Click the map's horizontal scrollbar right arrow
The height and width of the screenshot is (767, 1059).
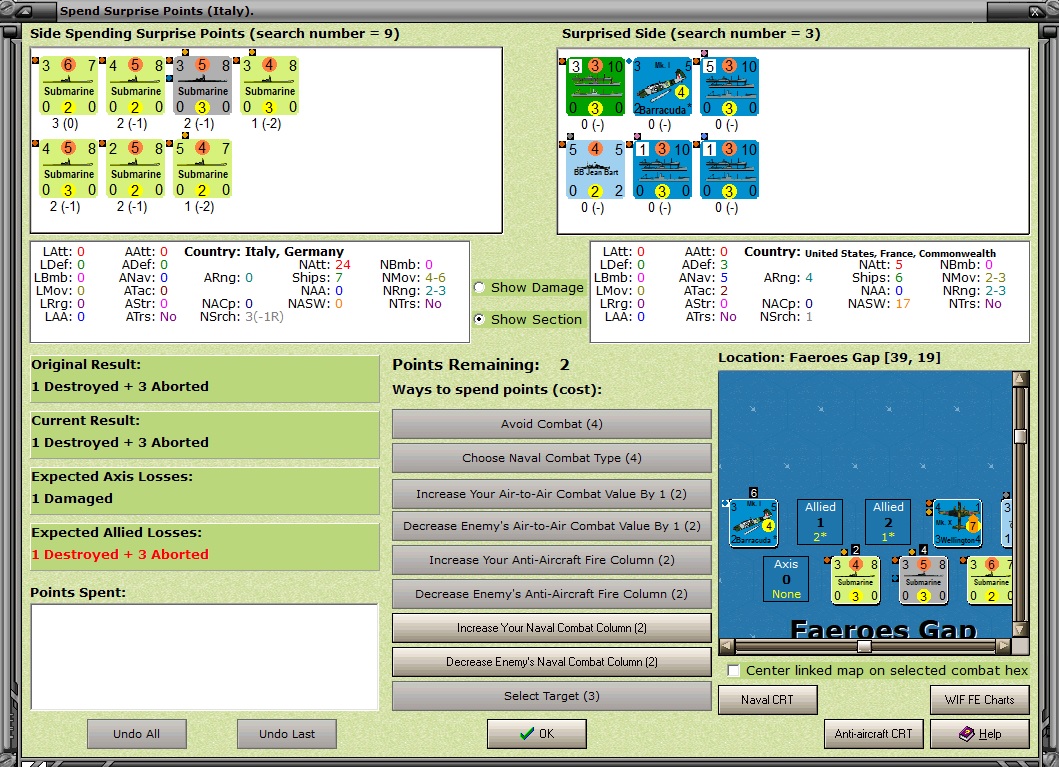tap(1004, 646)
